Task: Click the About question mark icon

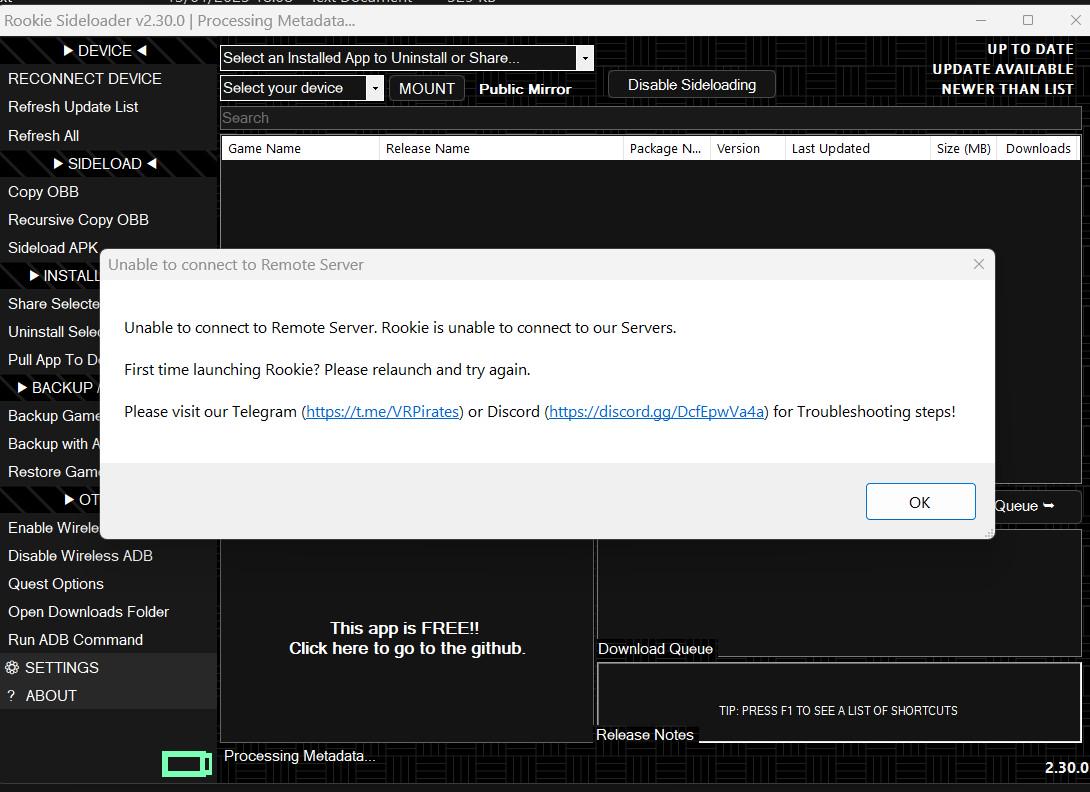Action: click(x=11, y=695)
